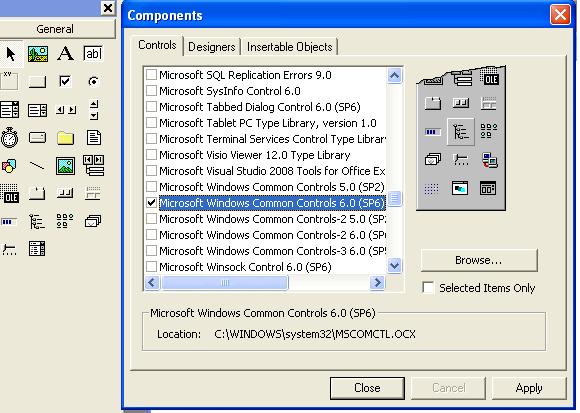Select the Toolbar control in the toolbox
Viewport: 580px width, 413px height.
click(65, 193)
